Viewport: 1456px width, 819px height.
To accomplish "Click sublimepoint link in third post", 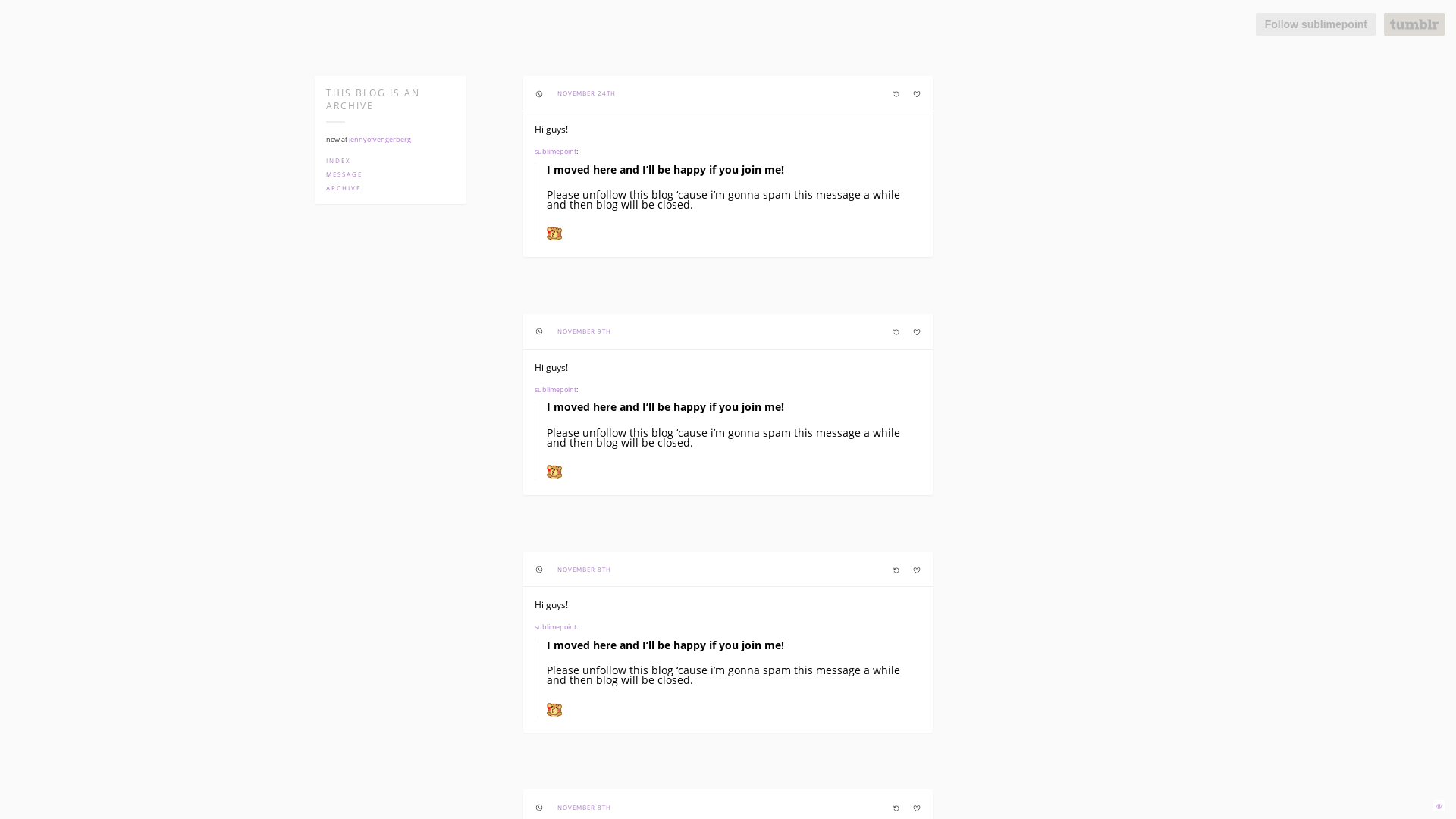I will click(x=555, y=627).
